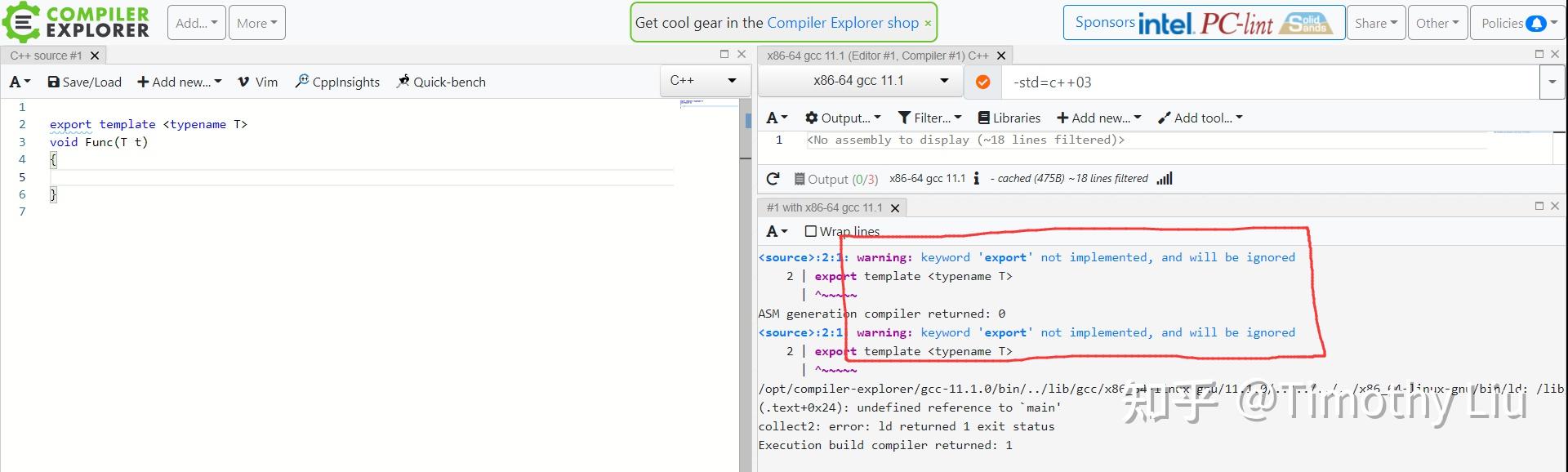This screenshot has height=472, width=1568.
Task: Click the timing bars chart icon
Action: (1165, 178)
